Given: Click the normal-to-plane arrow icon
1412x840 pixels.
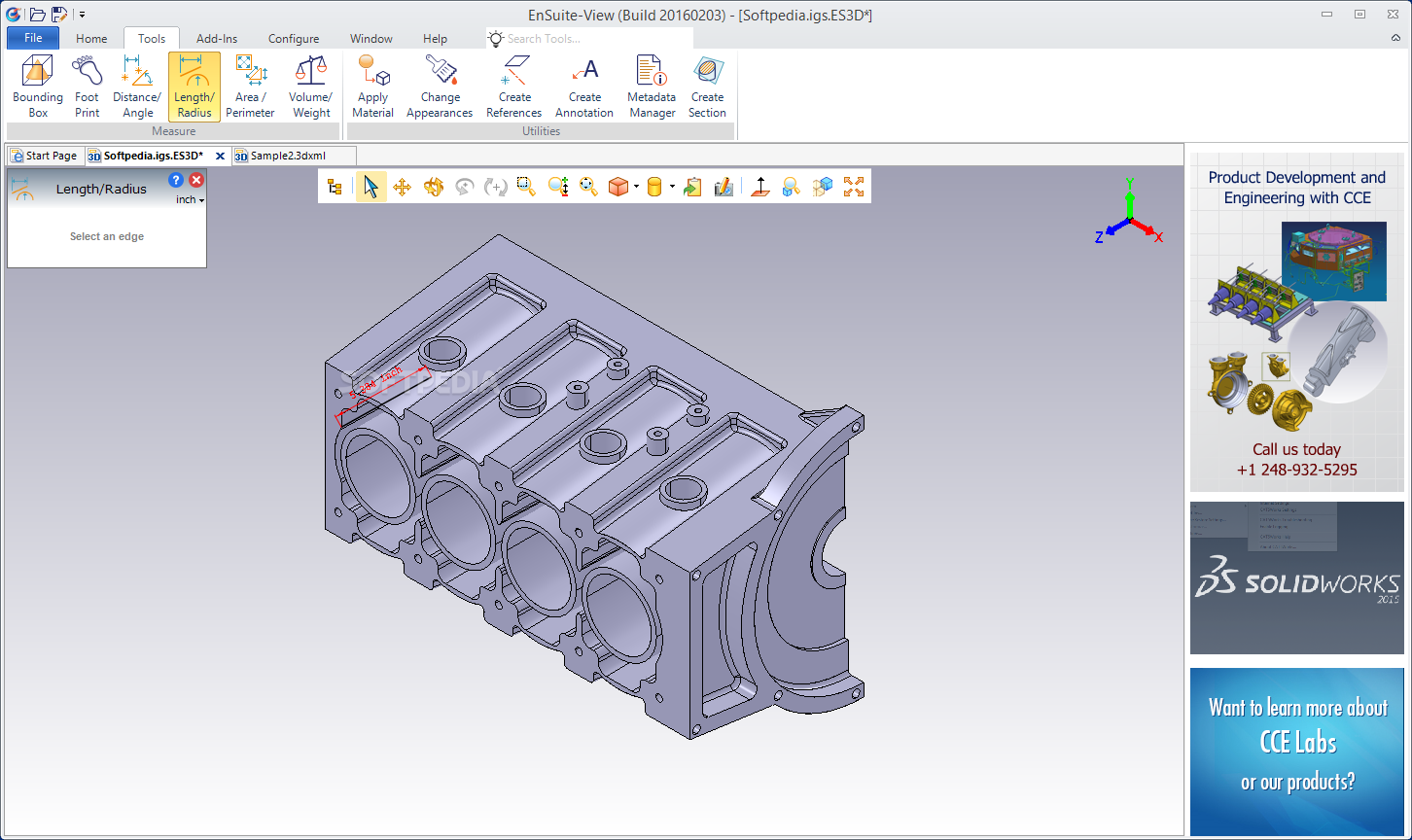Looking at the screenshot, I should 760,187.
